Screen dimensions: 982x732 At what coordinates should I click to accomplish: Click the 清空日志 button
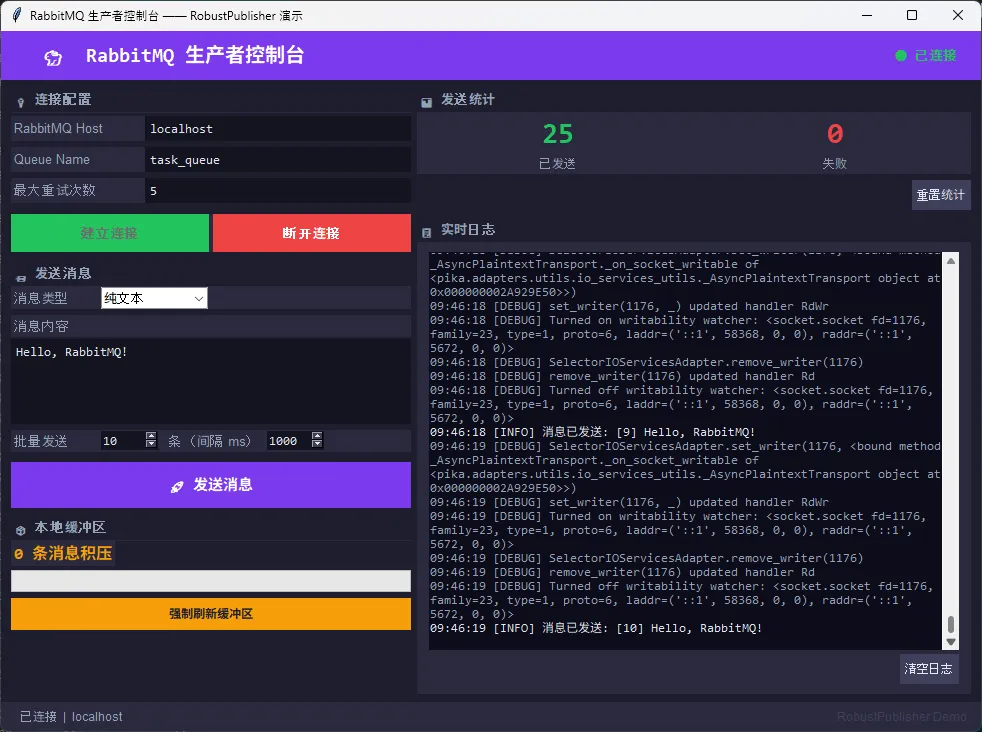pos(929,669)
